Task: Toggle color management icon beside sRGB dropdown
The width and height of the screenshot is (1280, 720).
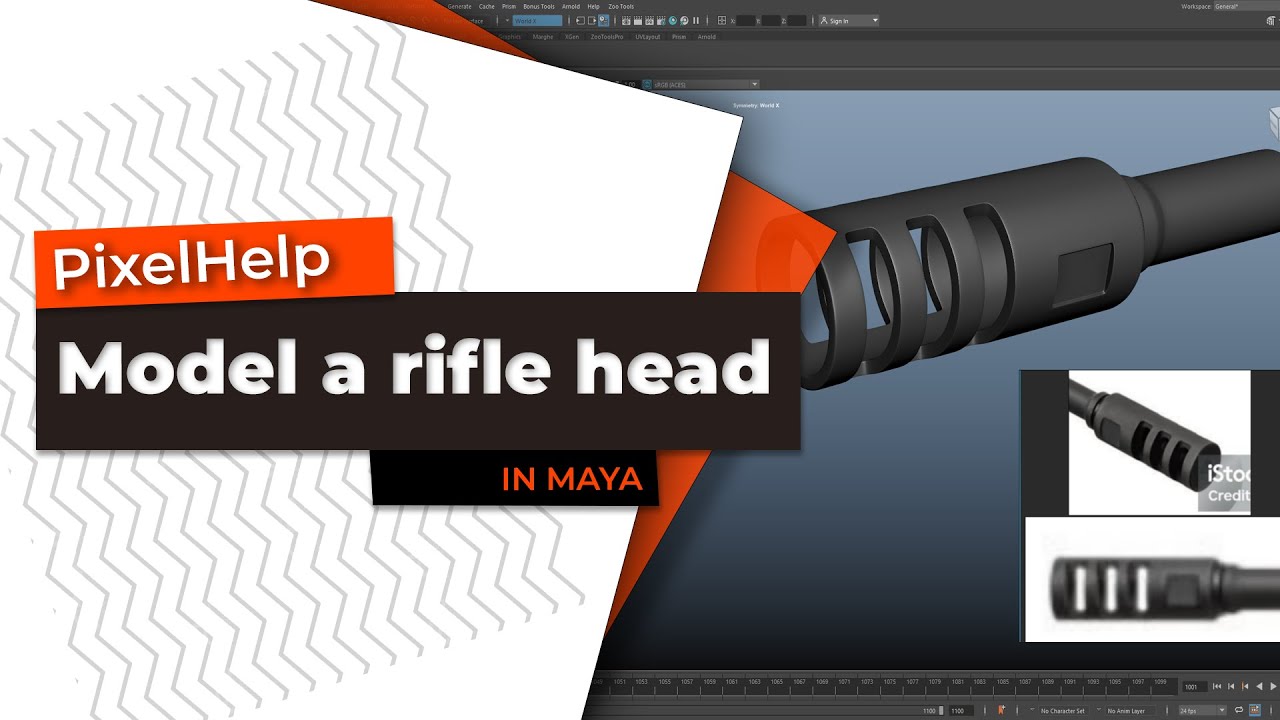Action: tap(647, 84)
